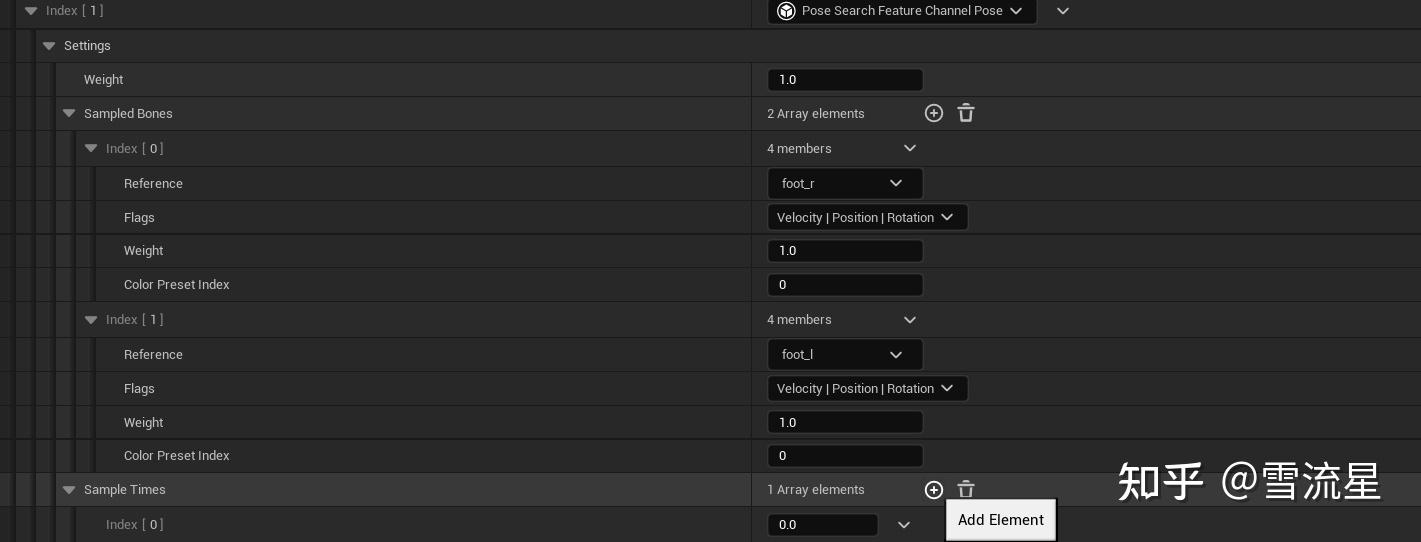Viewport: 1421px width, 542px height.
Task: Collapse the Sampled Bones array
Action: pos(69,114)
